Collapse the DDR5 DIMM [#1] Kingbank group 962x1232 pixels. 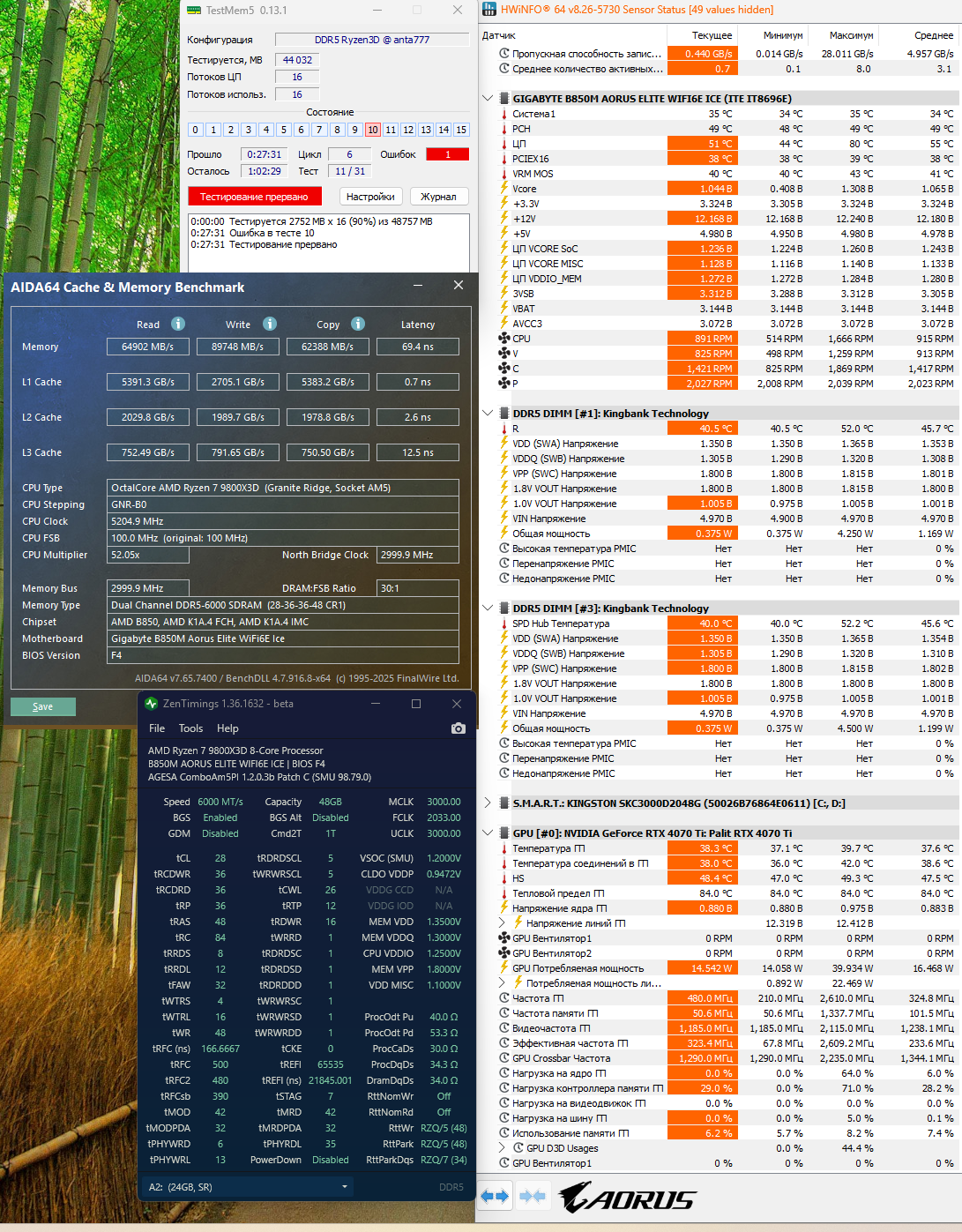(x=488, y=414)
